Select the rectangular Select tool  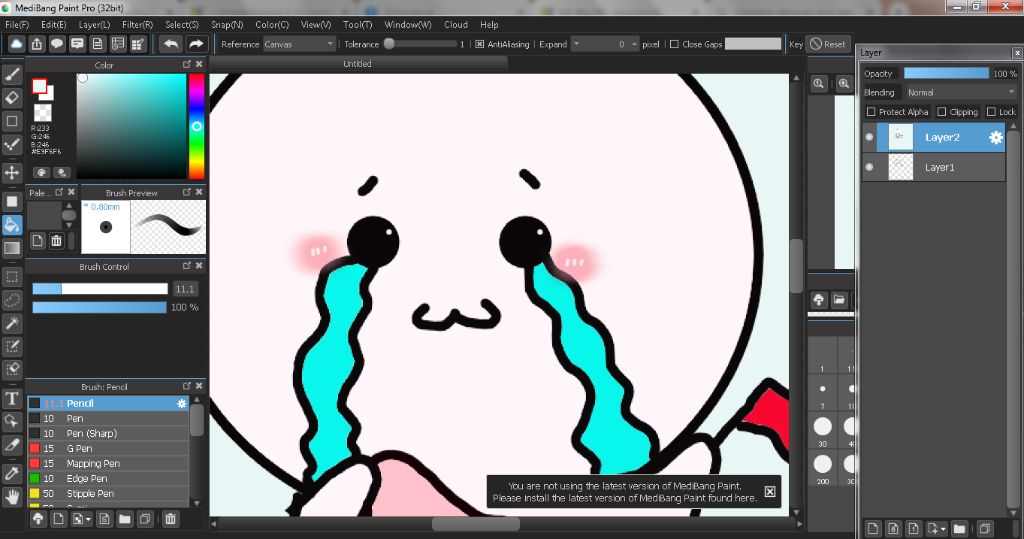pos(12,276)
